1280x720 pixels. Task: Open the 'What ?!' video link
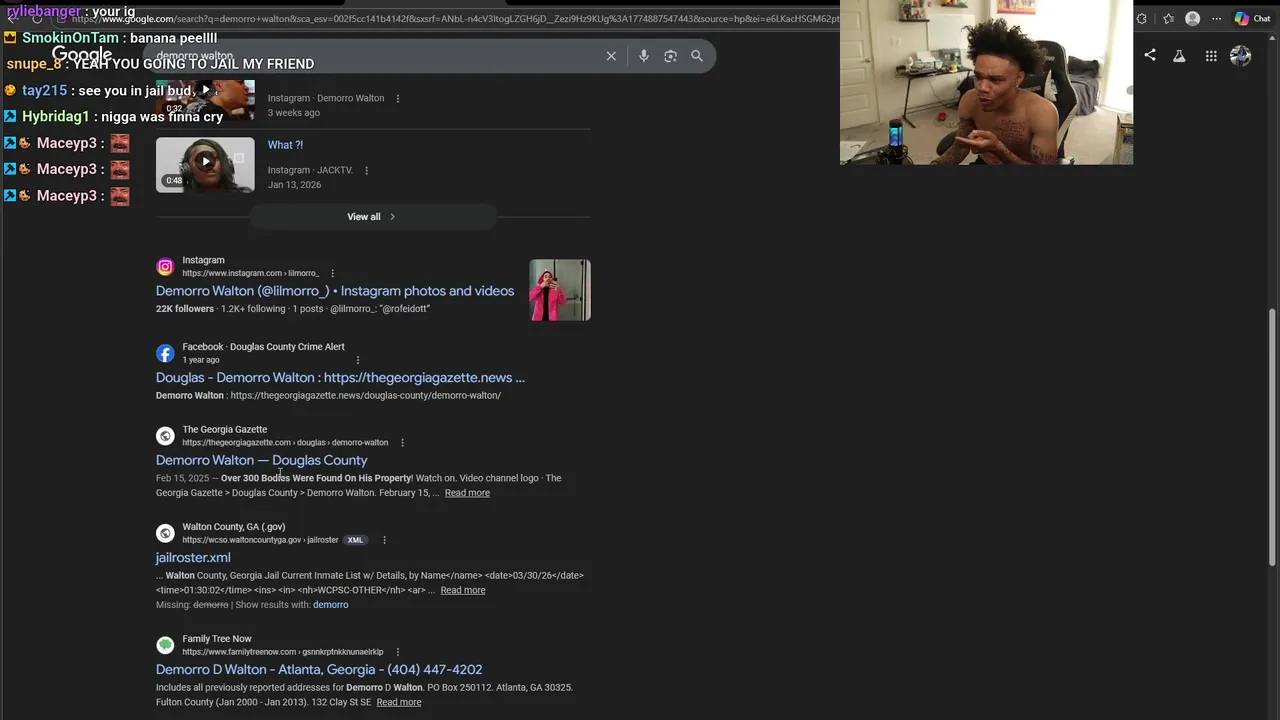(285, 145)
